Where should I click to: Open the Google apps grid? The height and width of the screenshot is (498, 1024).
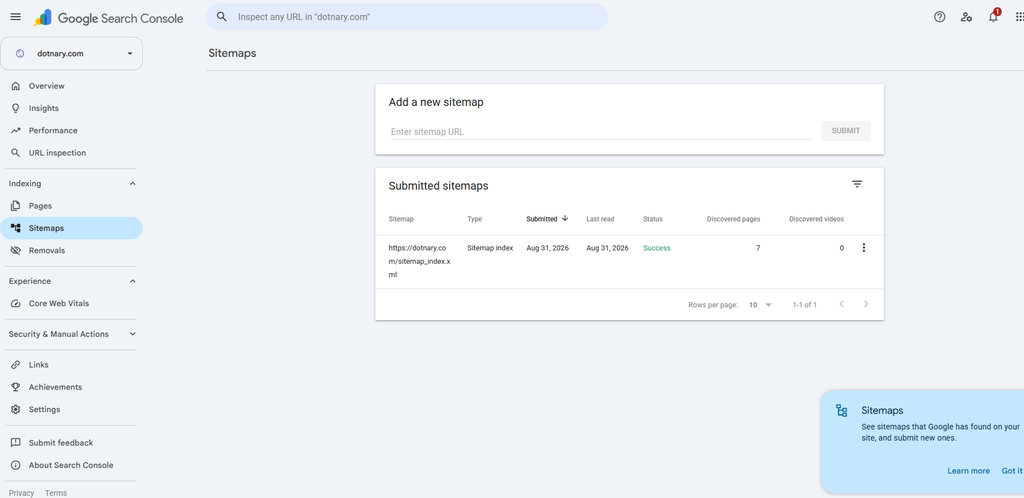(1020, 17)
